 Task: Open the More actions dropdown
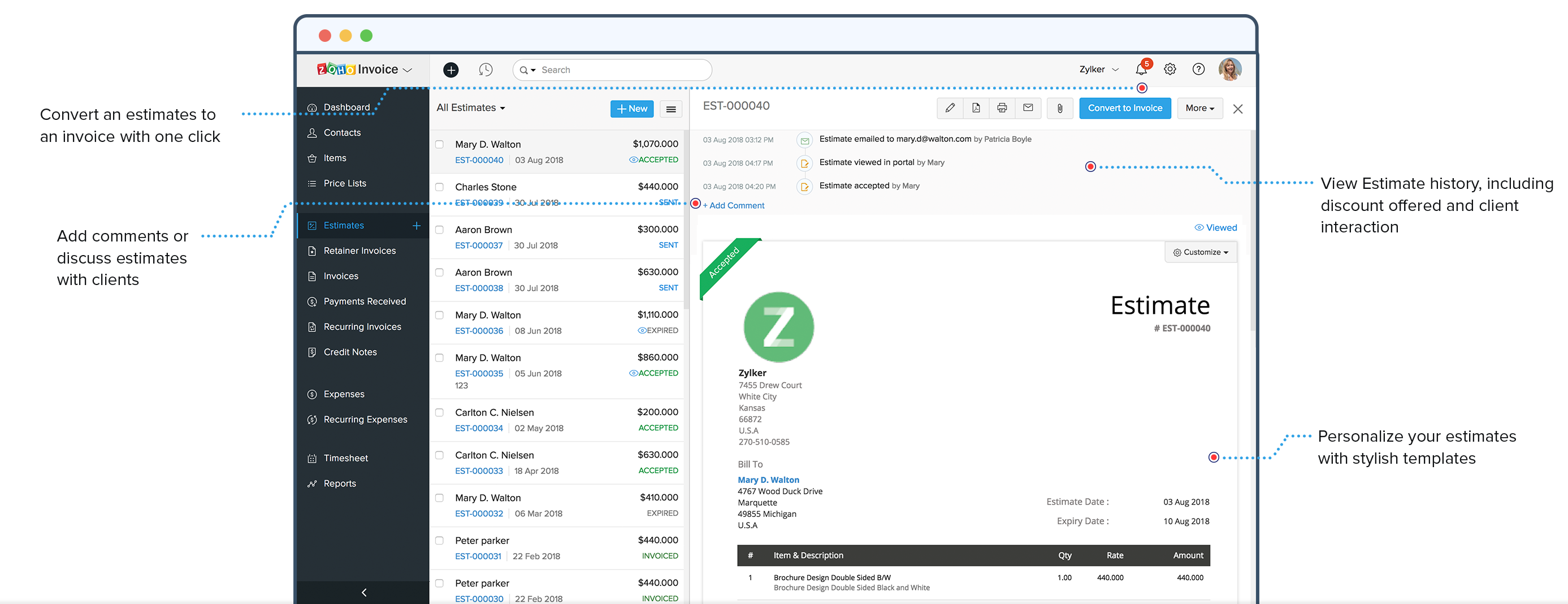1199,109
